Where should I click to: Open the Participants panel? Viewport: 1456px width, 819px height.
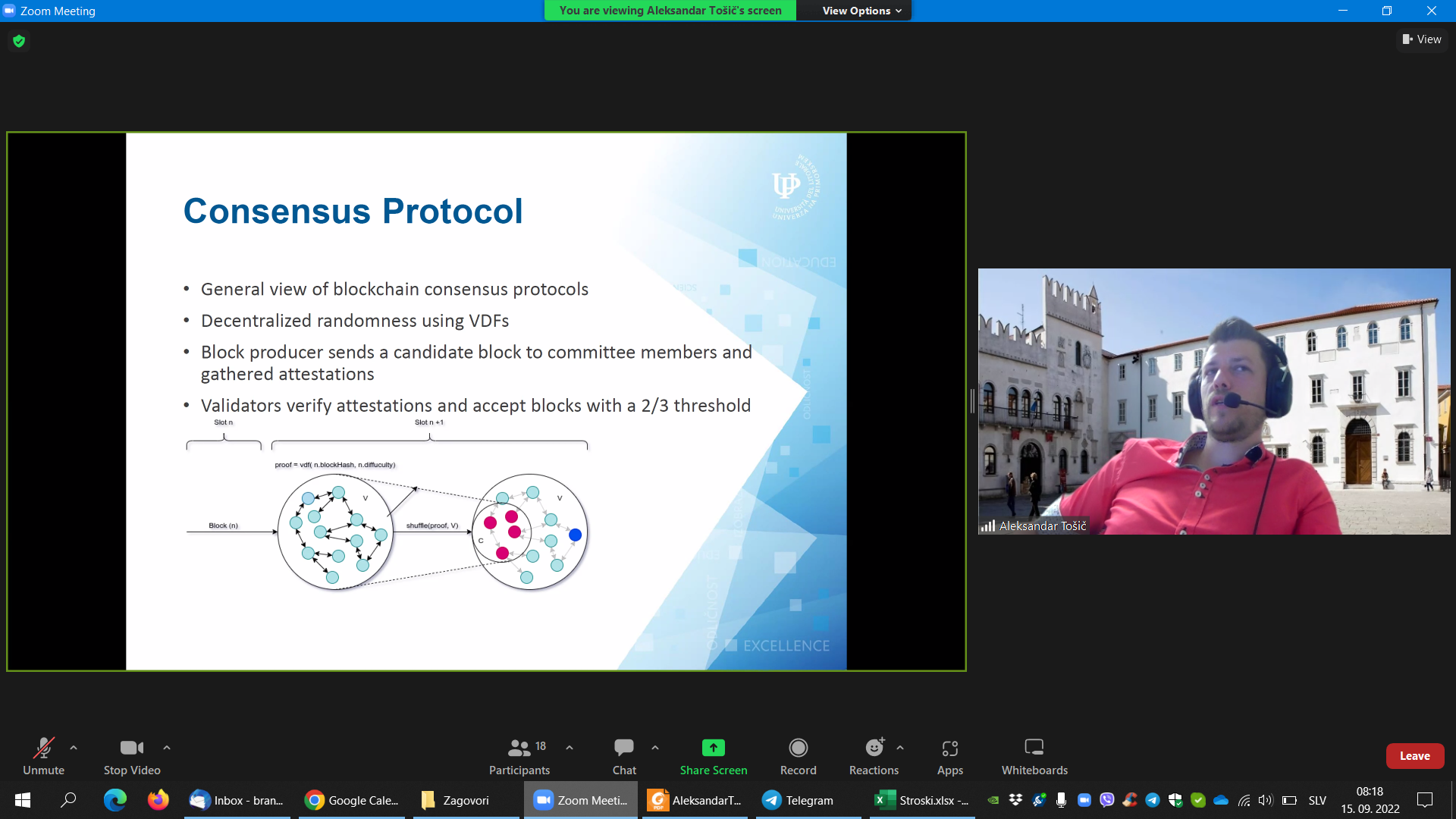tap(519, 756)
